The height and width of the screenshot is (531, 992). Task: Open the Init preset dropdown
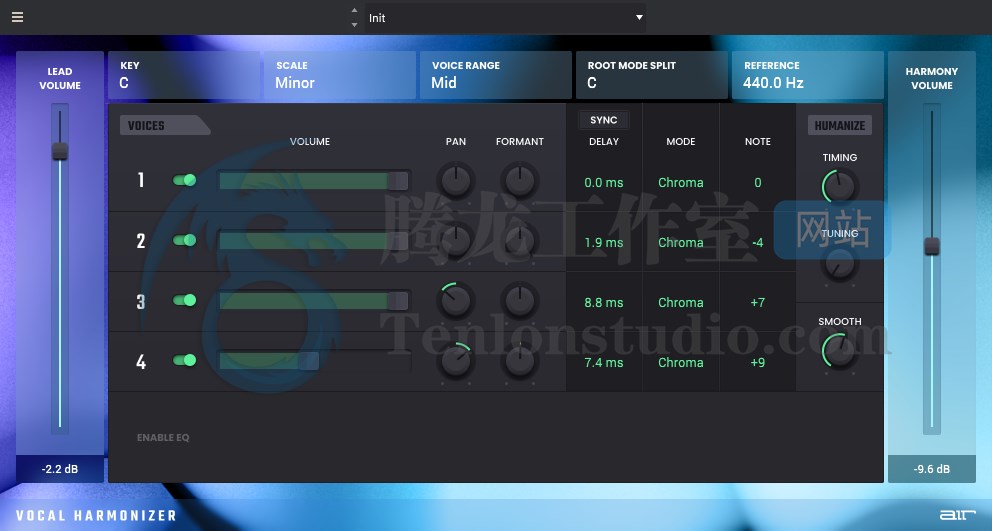pyautogui.click(x=505, y=18)
